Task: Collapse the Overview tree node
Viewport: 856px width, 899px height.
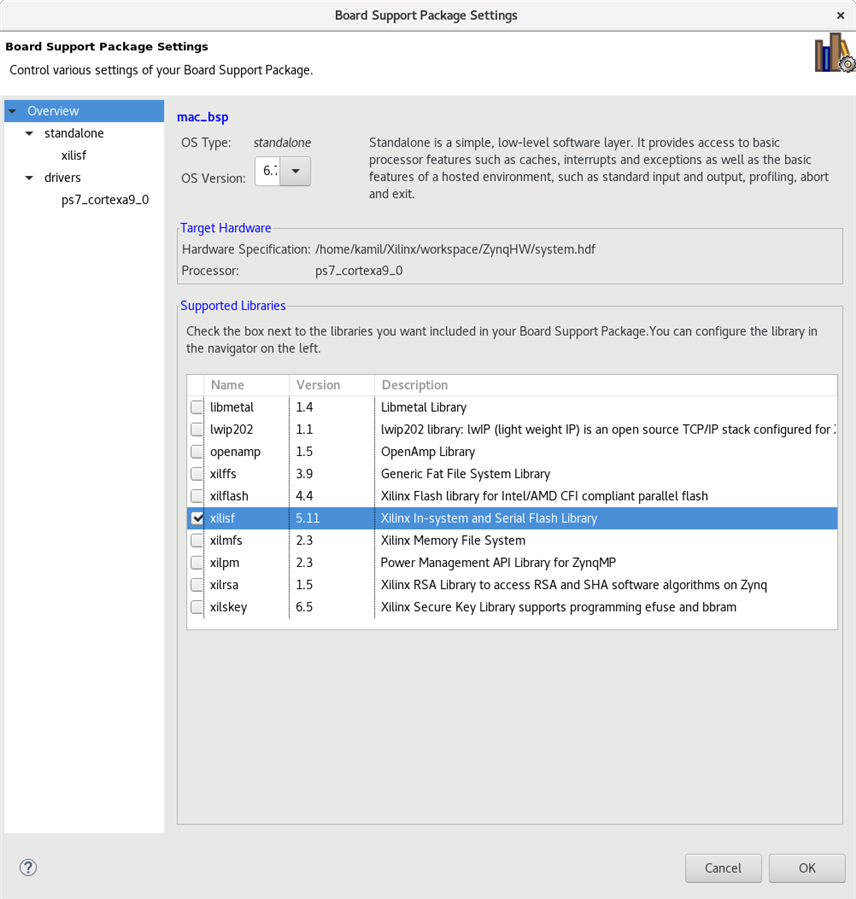Action: 13,111
